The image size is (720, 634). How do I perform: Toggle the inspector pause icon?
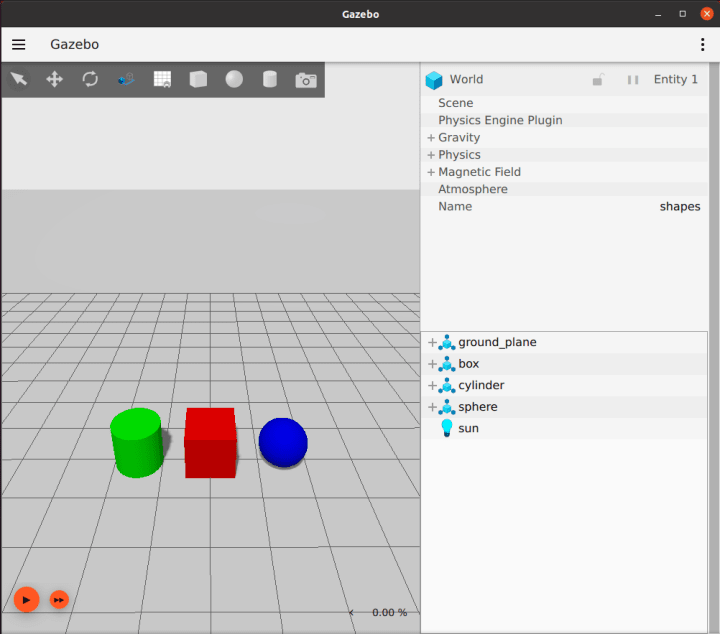633,80
